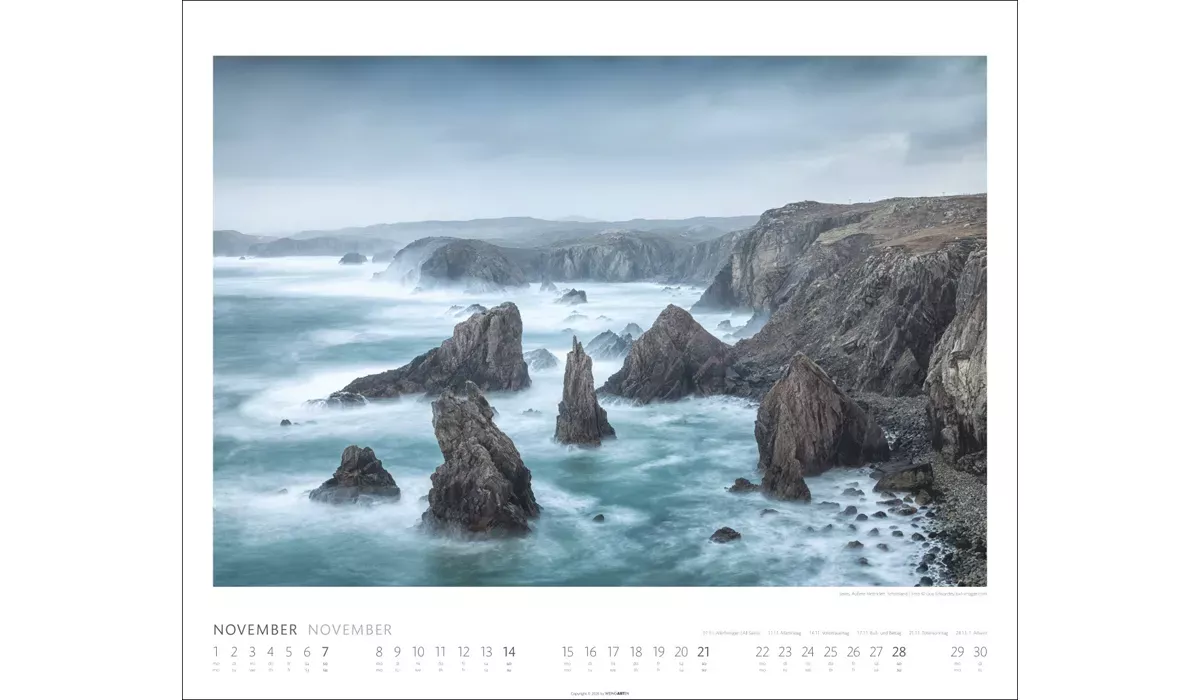Click date 23 in the calendar row
The width and height of the screenshot is (1200, 700).
[x=785, y=652]
